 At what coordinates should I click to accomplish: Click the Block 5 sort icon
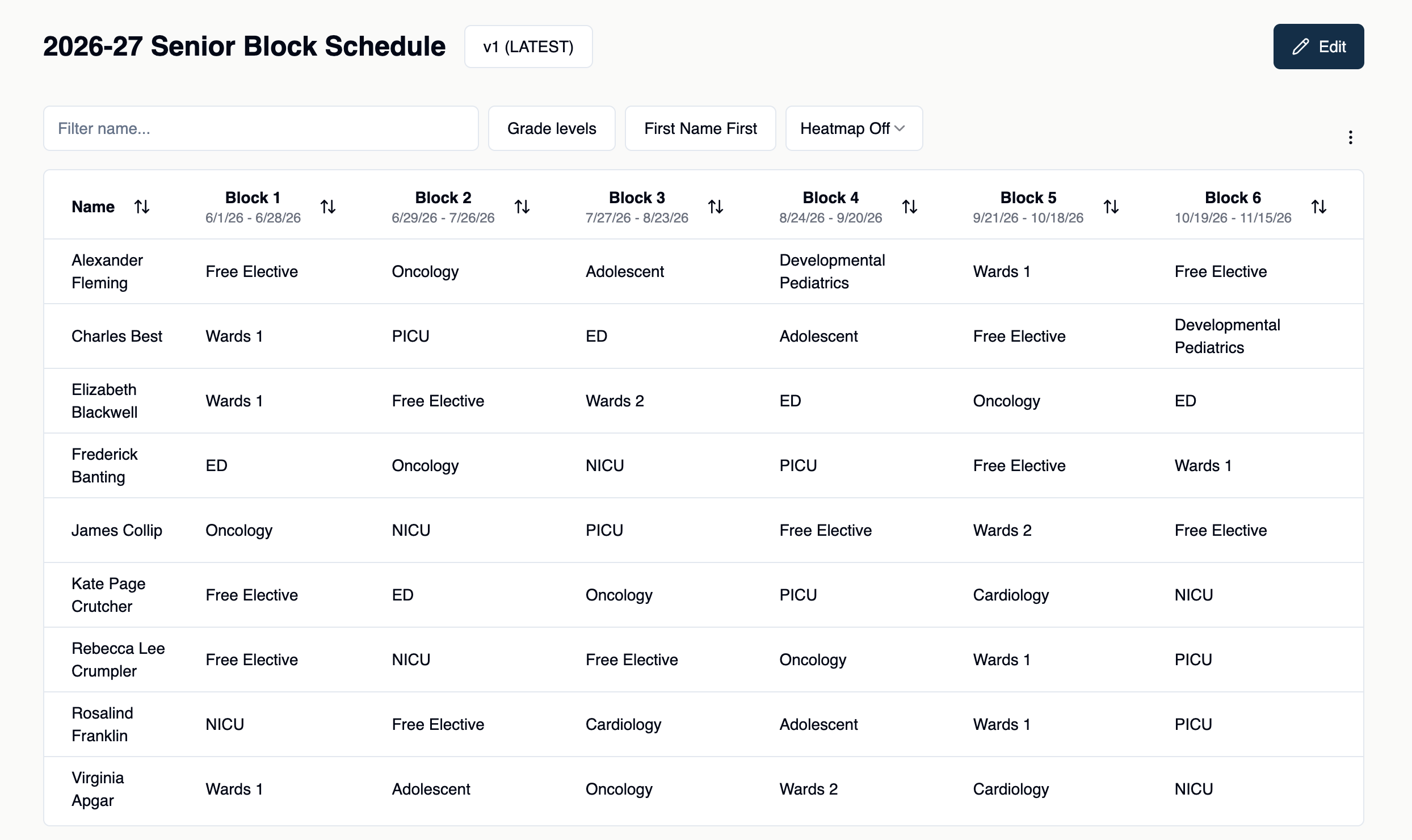[1111, 206]
